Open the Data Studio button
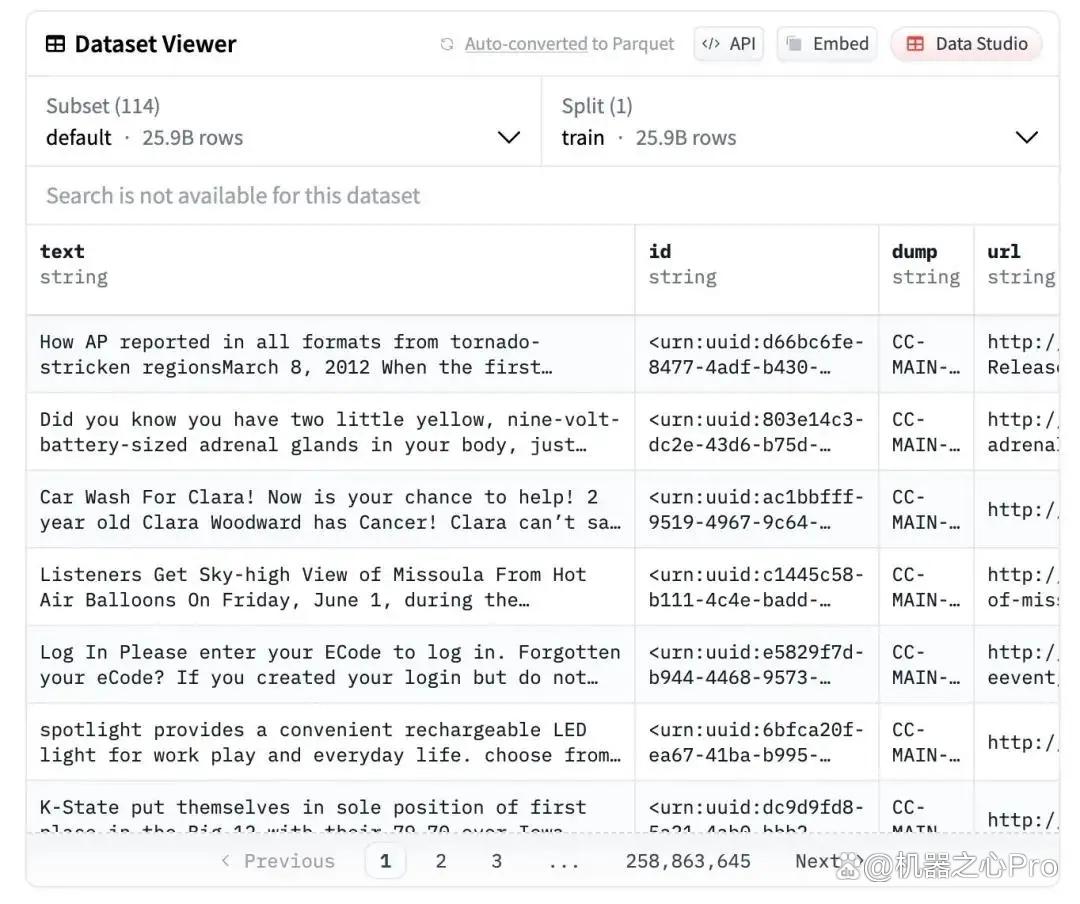Image resolution: width=1080 pixels, height=904 pixels. (x=966, y=44)
